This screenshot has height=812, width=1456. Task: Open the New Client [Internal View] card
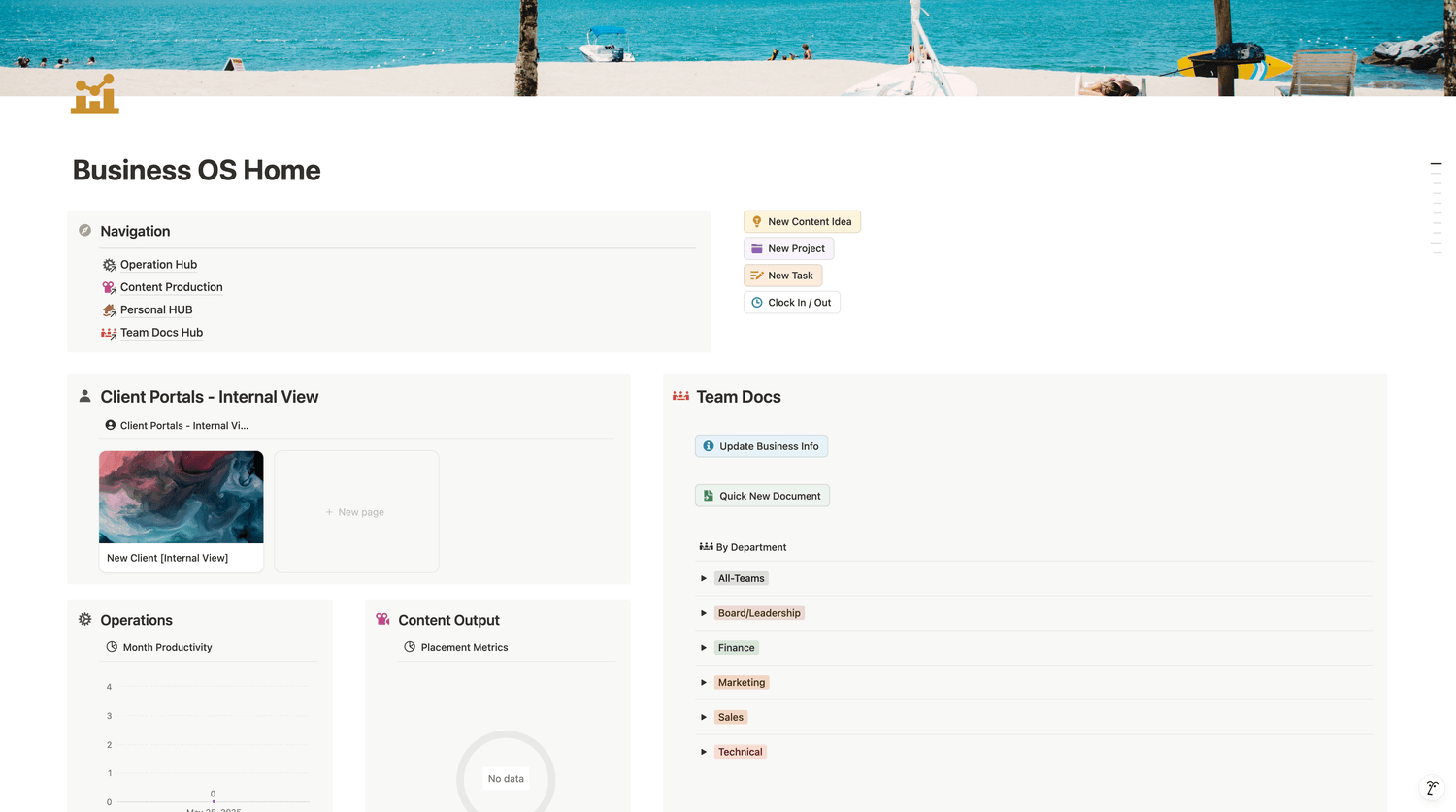pos(181,511)
